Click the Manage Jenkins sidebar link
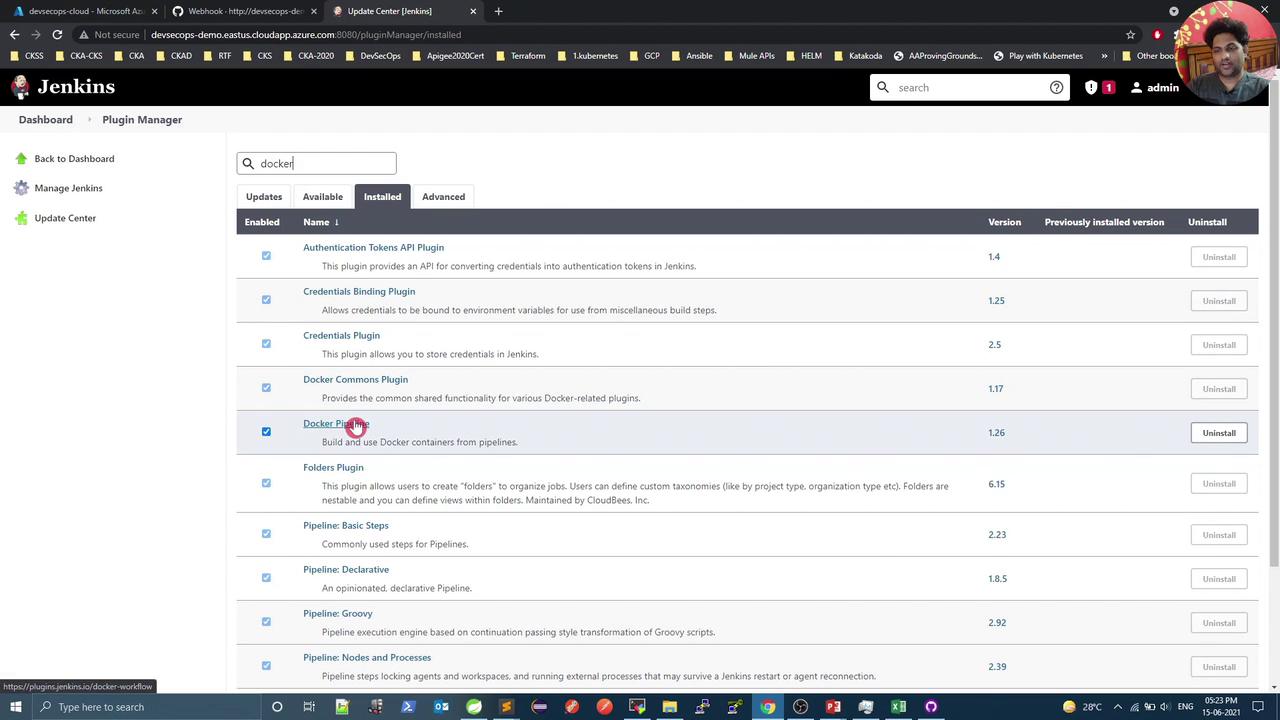 (68, 188)
